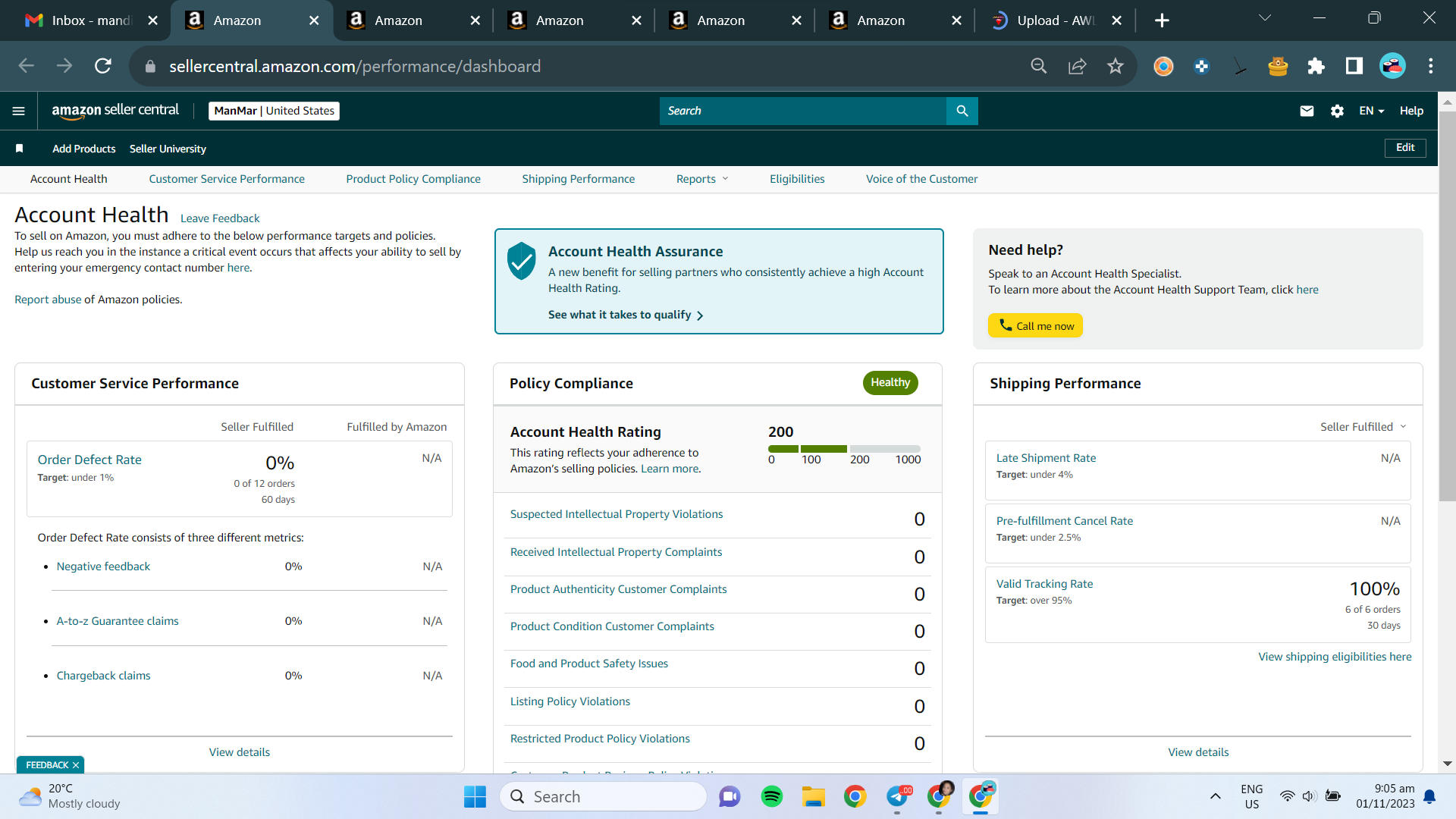Expand the Reports dropdown menu
The width and height of the screenshot is (1456, 819).
(702, 179)
